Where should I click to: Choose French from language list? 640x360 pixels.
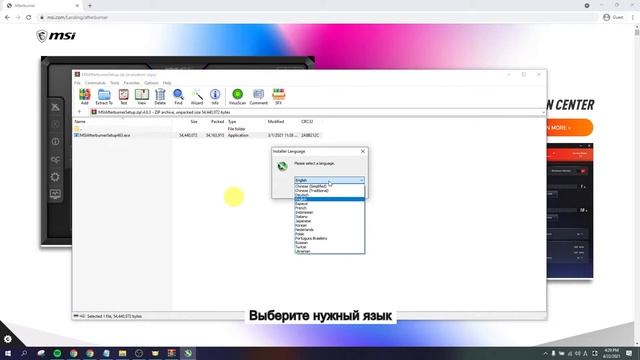(x=329, y=208)
